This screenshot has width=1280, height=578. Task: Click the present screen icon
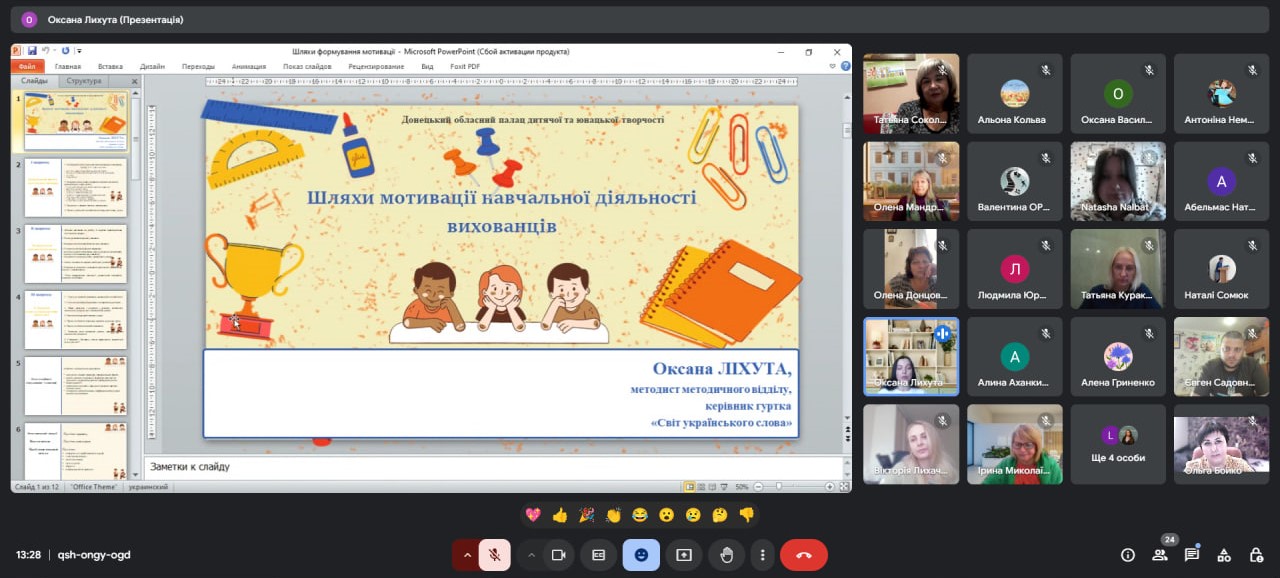684,555
